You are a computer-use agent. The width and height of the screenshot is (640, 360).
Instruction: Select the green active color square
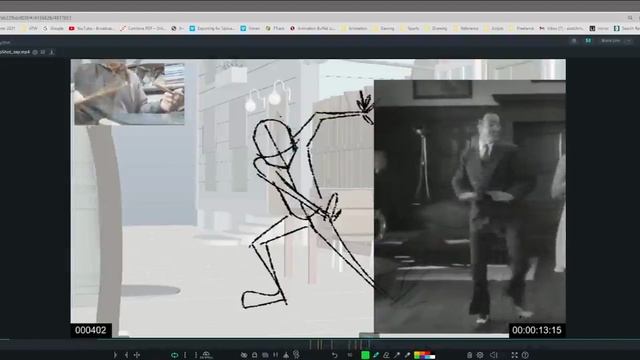(365, 355)
